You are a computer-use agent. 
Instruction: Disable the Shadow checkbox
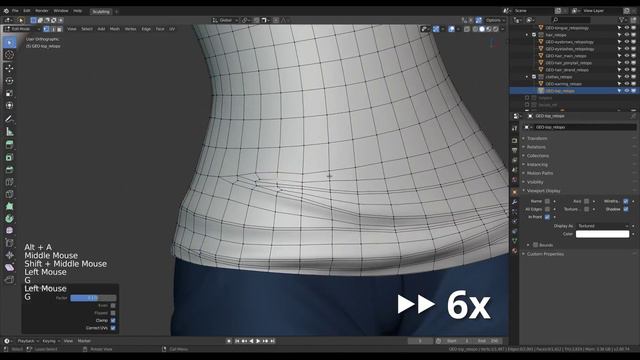[x=626, y=209]
